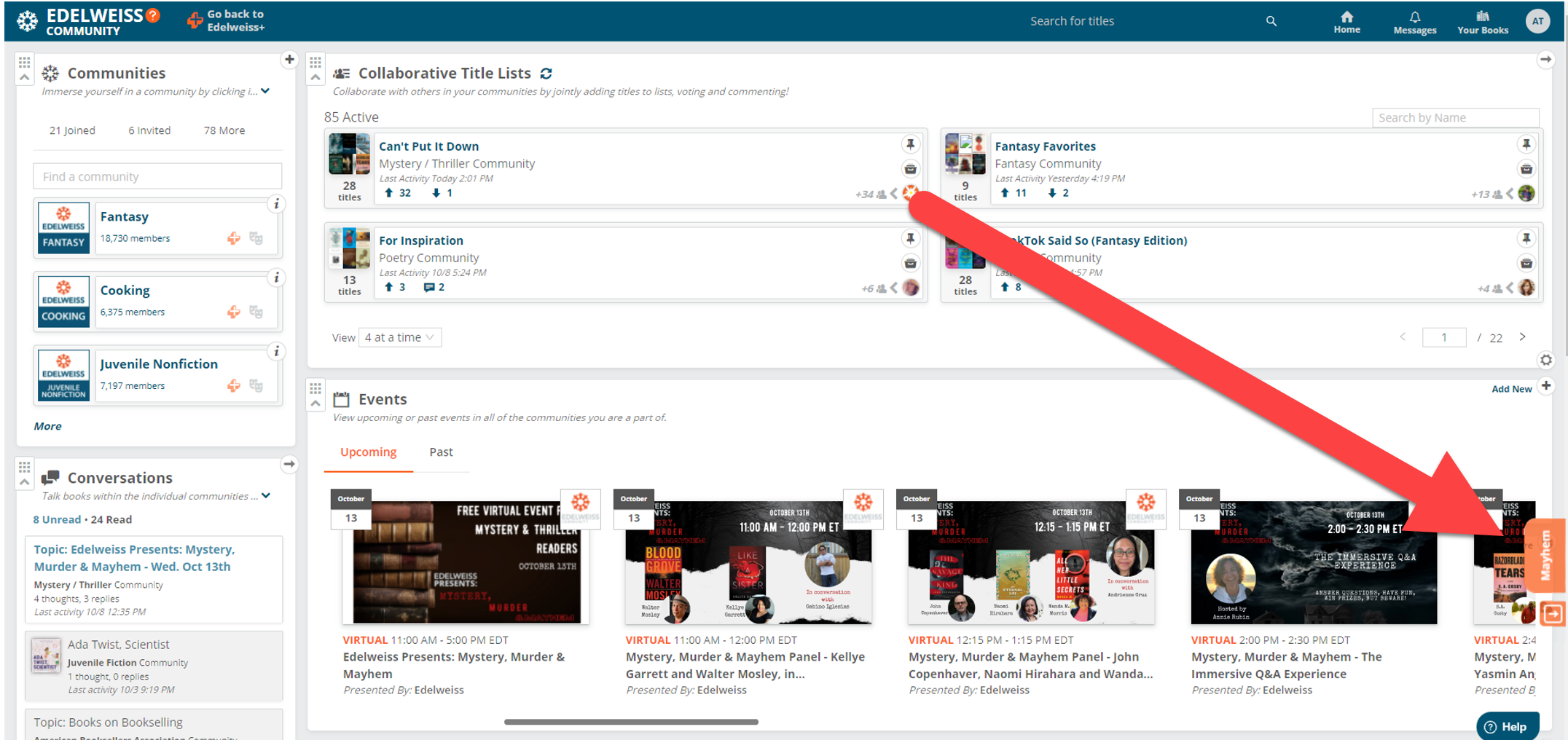This screenshot has width=1568, height=740.
Task: Archive the Fantasy Favorites list
Action: (x=1526, y=169)
